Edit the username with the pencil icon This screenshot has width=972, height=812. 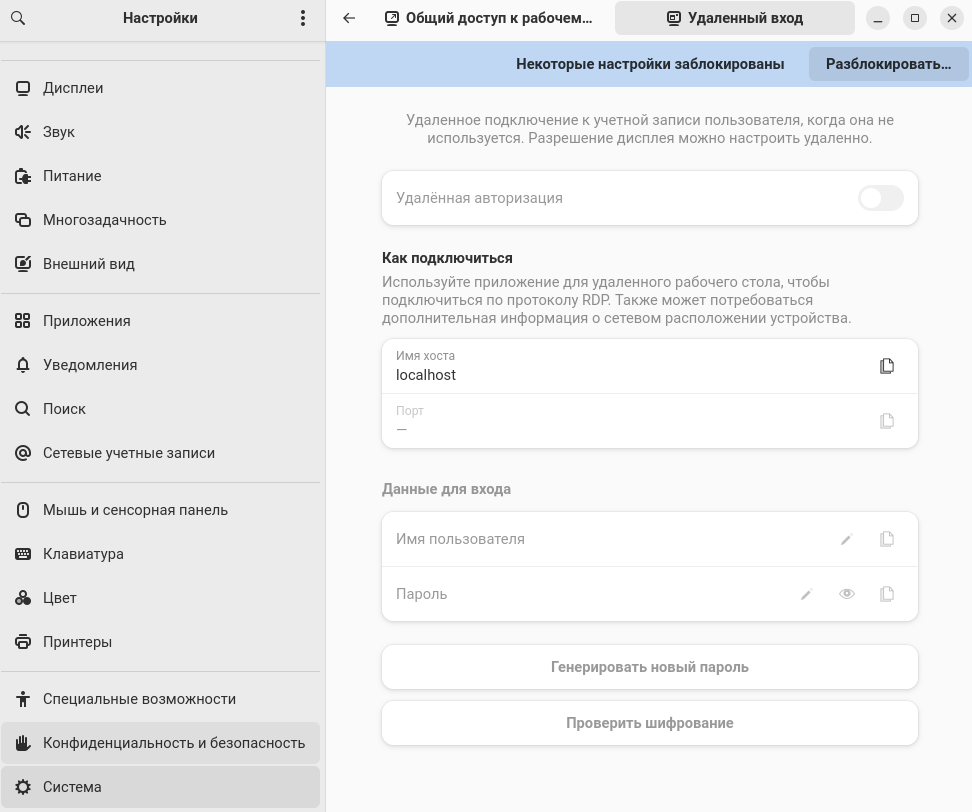click(846, 540)
